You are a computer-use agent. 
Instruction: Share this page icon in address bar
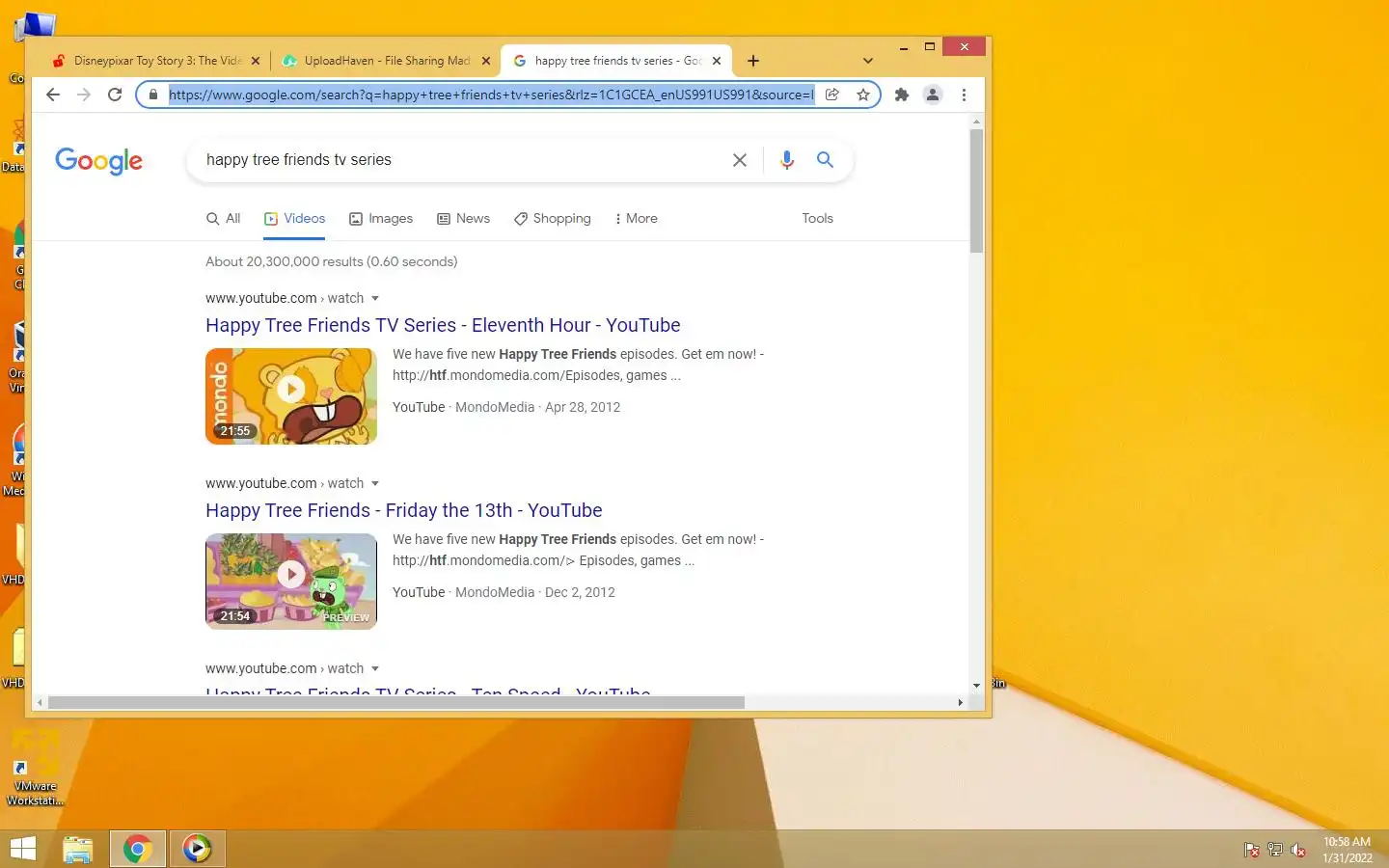point(832,95)
